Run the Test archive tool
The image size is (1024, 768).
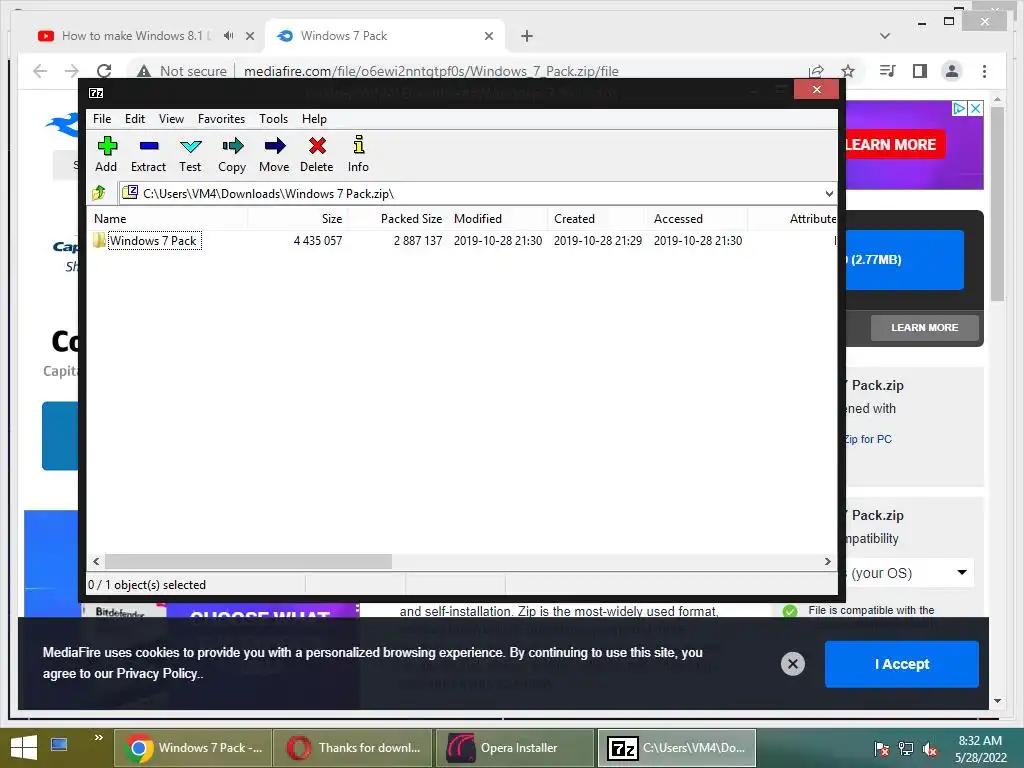pyautogui.click(x=190, y=154)
